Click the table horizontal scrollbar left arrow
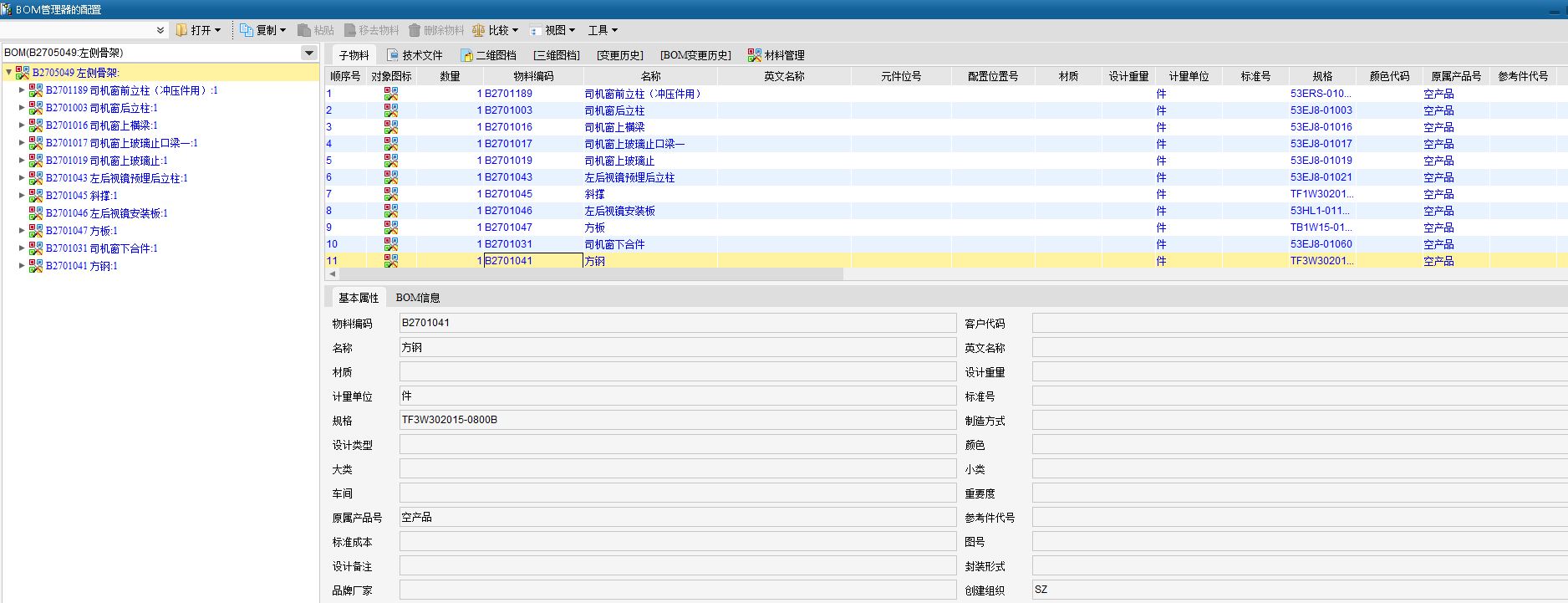1568x603 pixels. (333, 273)
